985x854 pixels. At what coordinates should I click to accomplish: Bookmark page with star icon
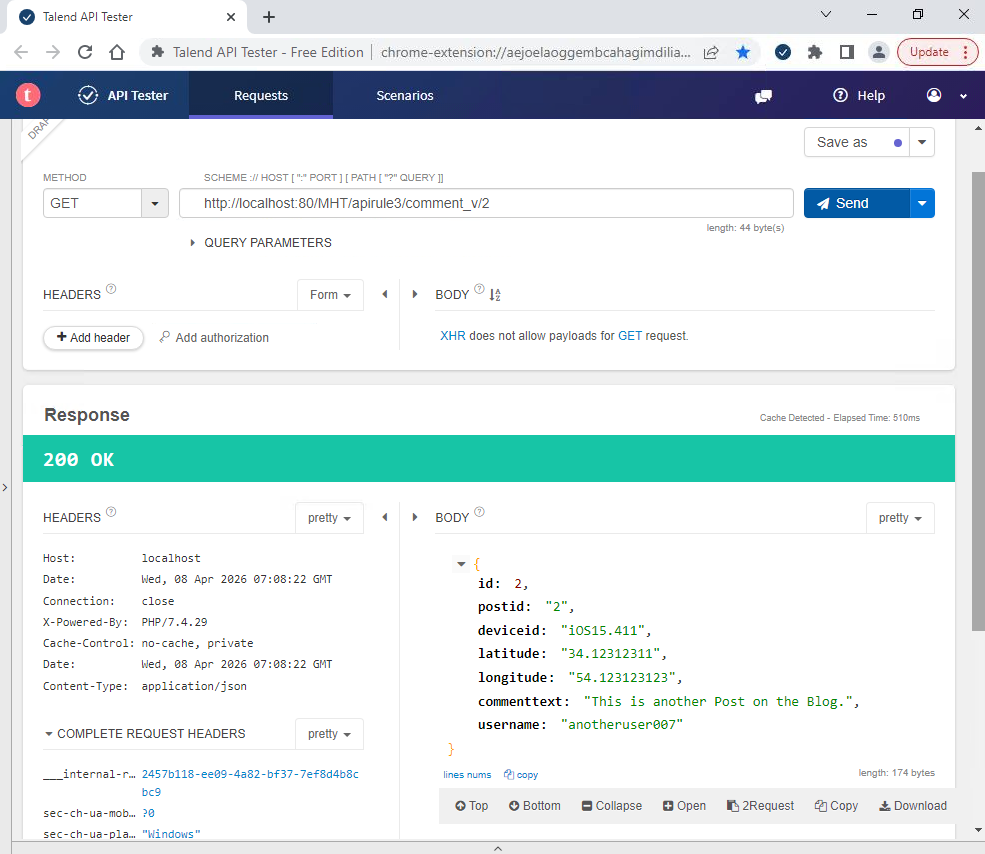tap(743, 52)
